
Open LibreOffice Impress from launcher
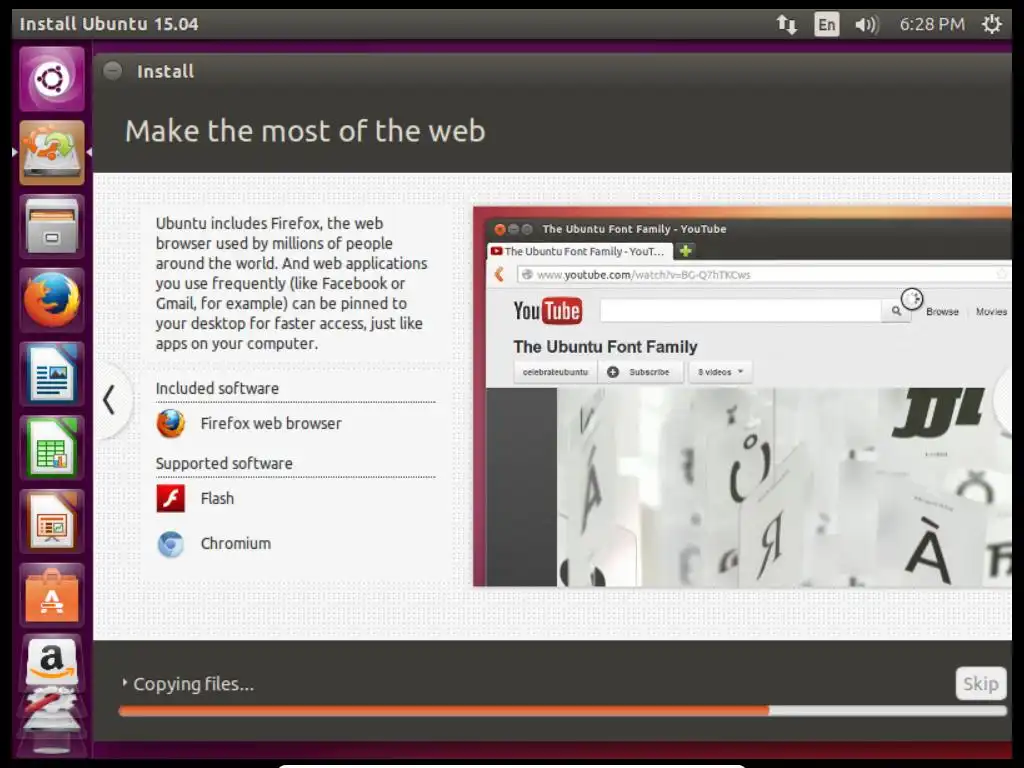[x=52, y=522]
